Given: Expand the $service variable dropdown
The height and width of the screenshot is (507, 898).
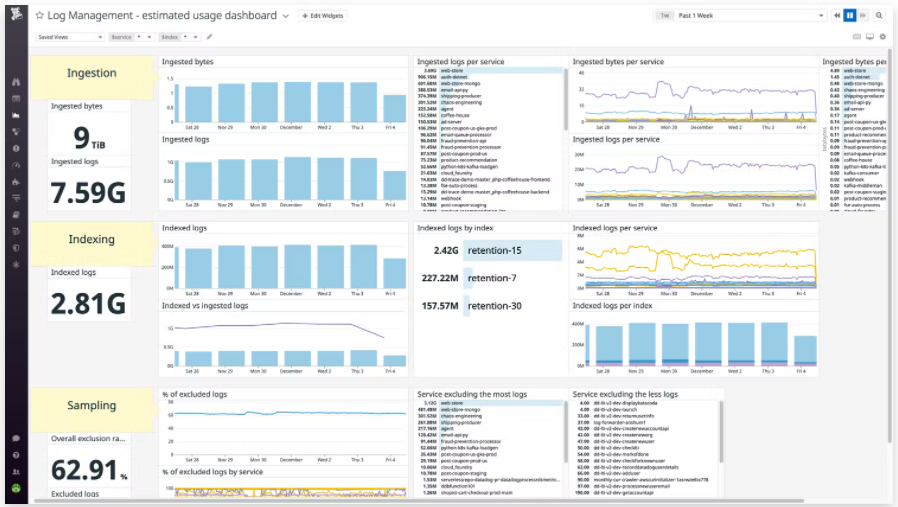Looking at the screenshot, I should click(132, 37).
